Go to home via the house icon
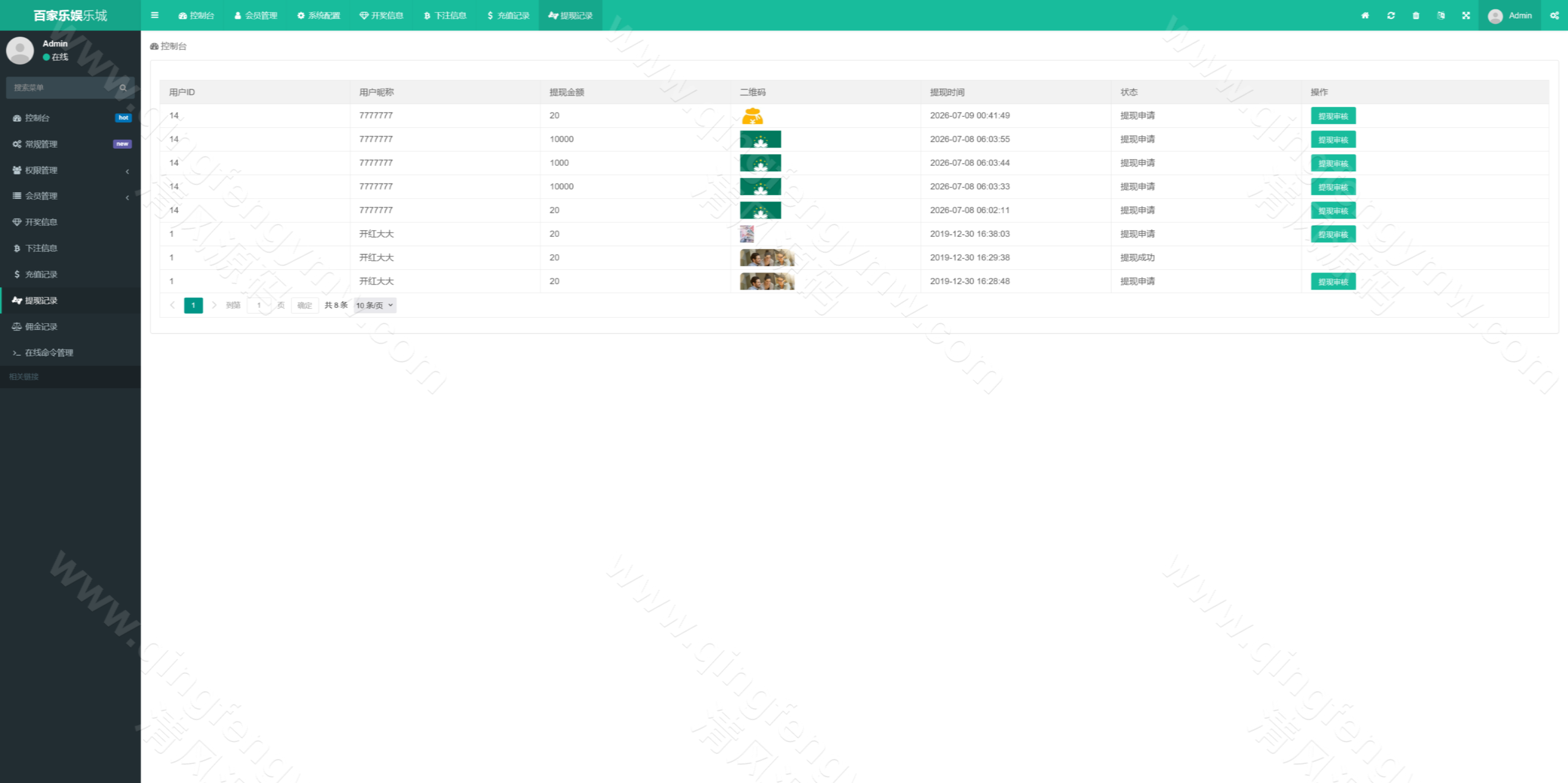The image size is (1568, 783). tap(1365, 15)
